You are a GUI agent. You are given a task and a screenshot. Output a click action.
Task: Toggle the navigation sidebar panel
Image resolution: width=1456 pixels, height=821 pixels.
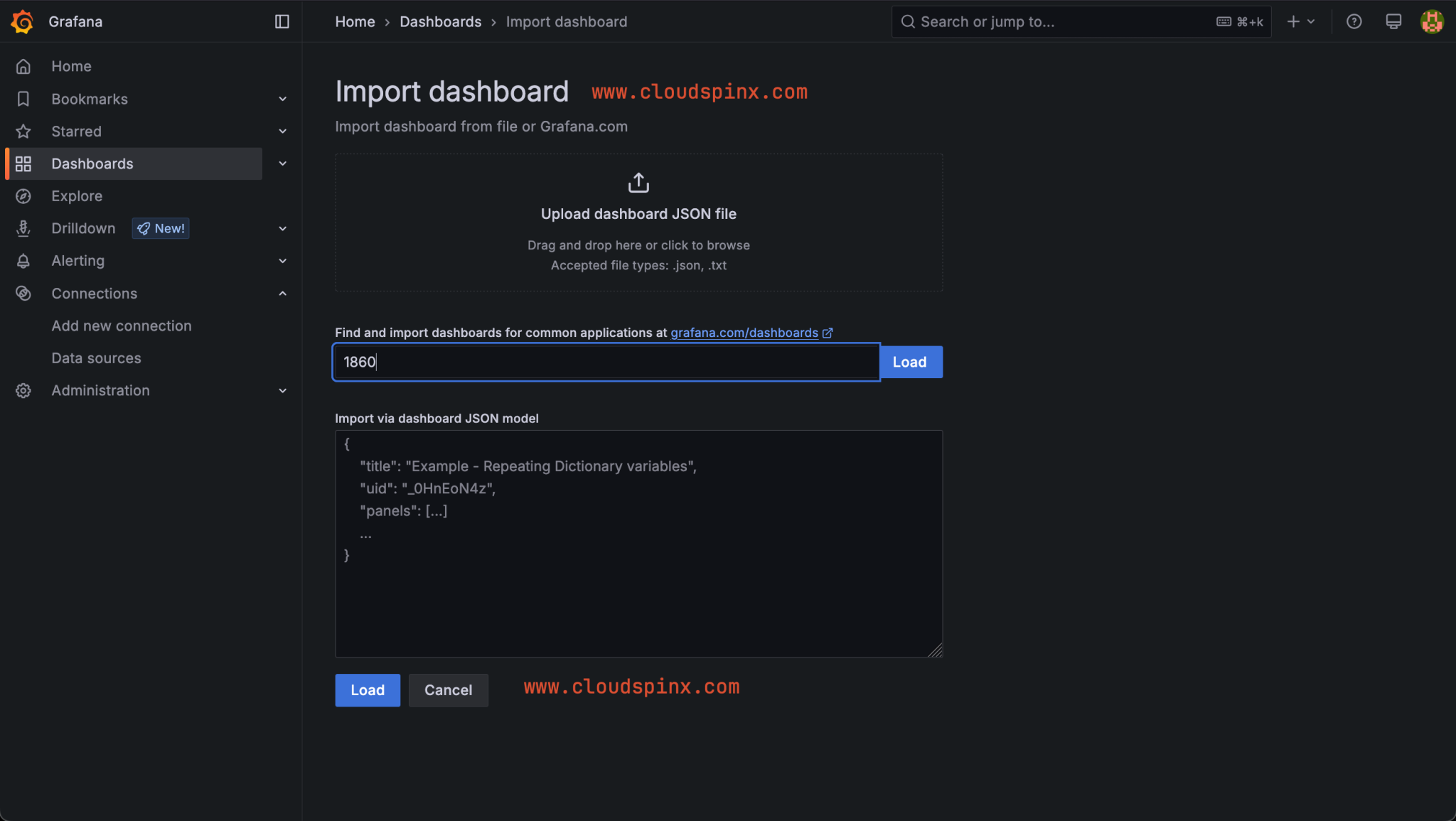point(282,21)
